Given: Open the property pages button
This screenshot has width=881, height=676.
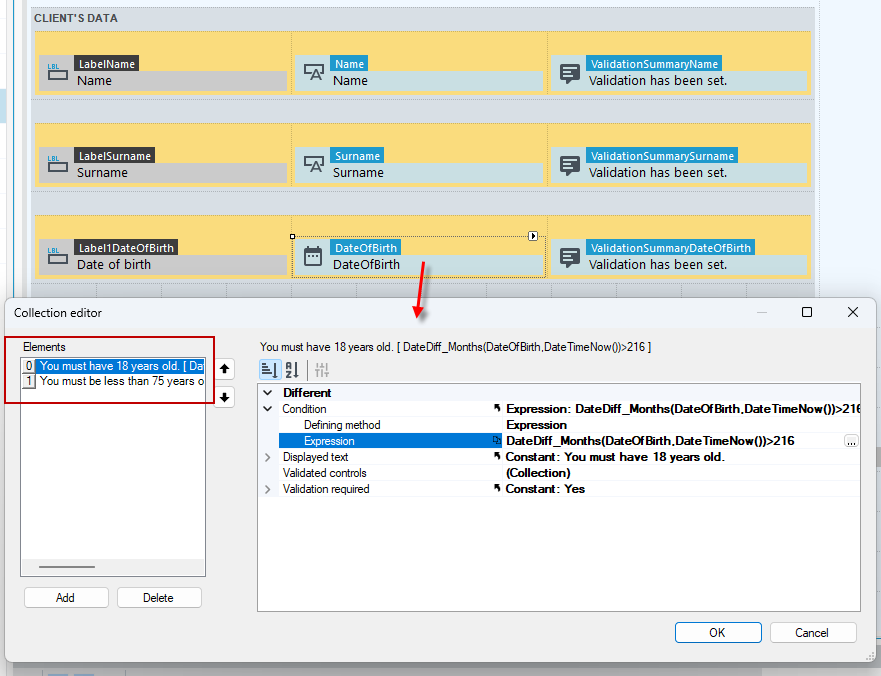Looking at the screenshot, I should click(322, 370).
